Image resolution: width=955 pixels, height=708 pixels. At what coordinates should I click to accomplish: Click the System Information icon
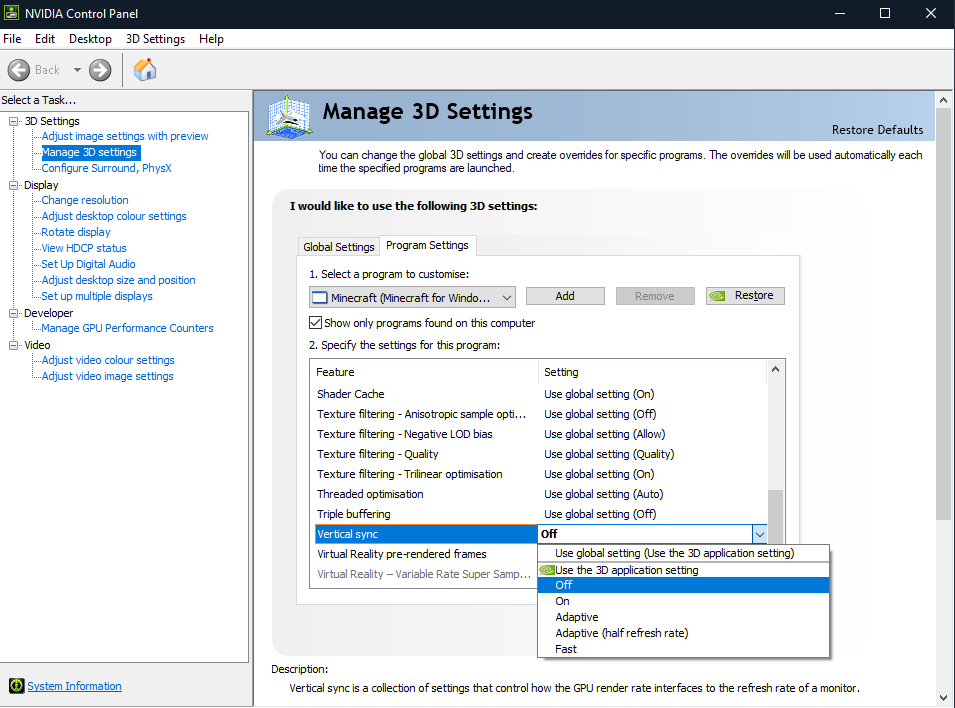coord(16,686)
